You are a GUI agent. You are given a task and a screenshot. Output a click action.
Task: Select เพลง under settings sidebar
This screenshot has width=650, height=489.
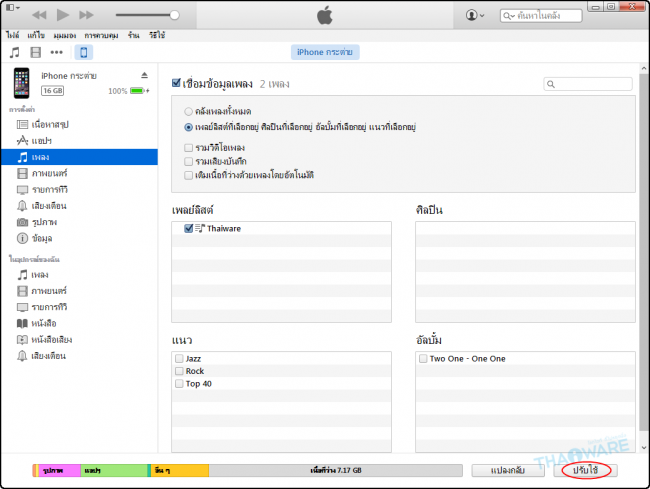coord(79,157)
